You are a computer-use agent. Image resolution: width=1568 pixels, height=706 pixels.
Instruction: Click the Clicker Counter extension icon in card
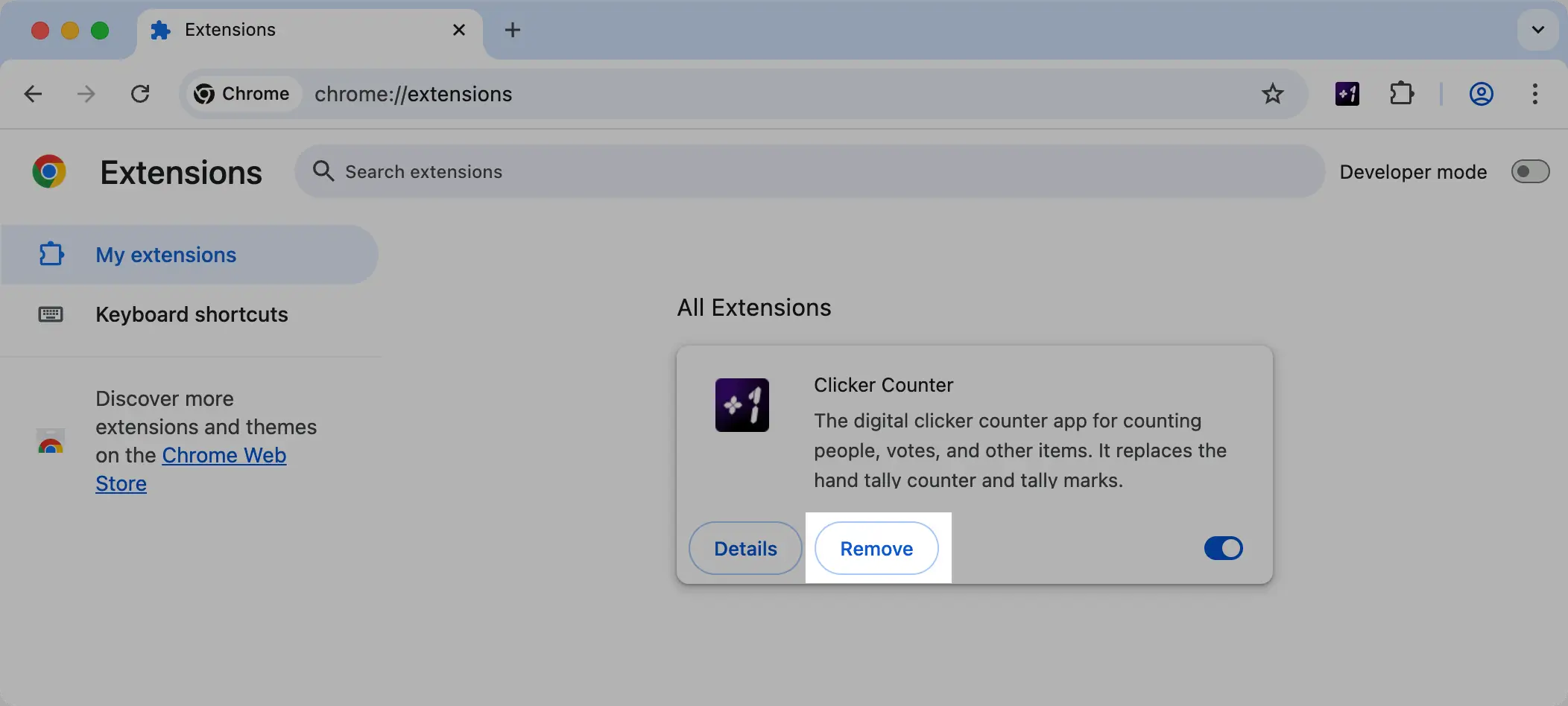pyautogui.click(x=742, y=405)
